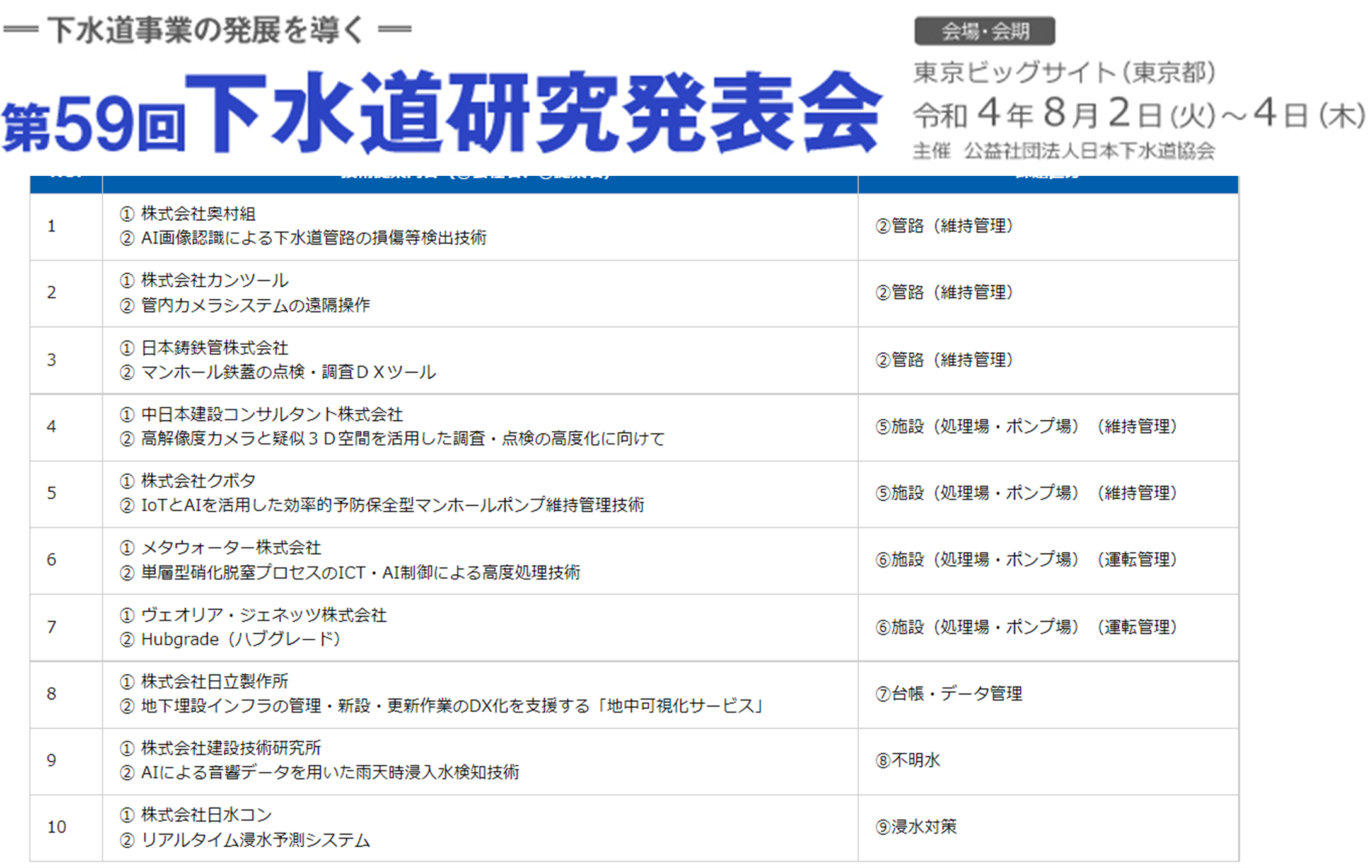This screenshot has height=868, width=1372.
Task: Click 株式会社クボタ company name
Action: [198, 481]
